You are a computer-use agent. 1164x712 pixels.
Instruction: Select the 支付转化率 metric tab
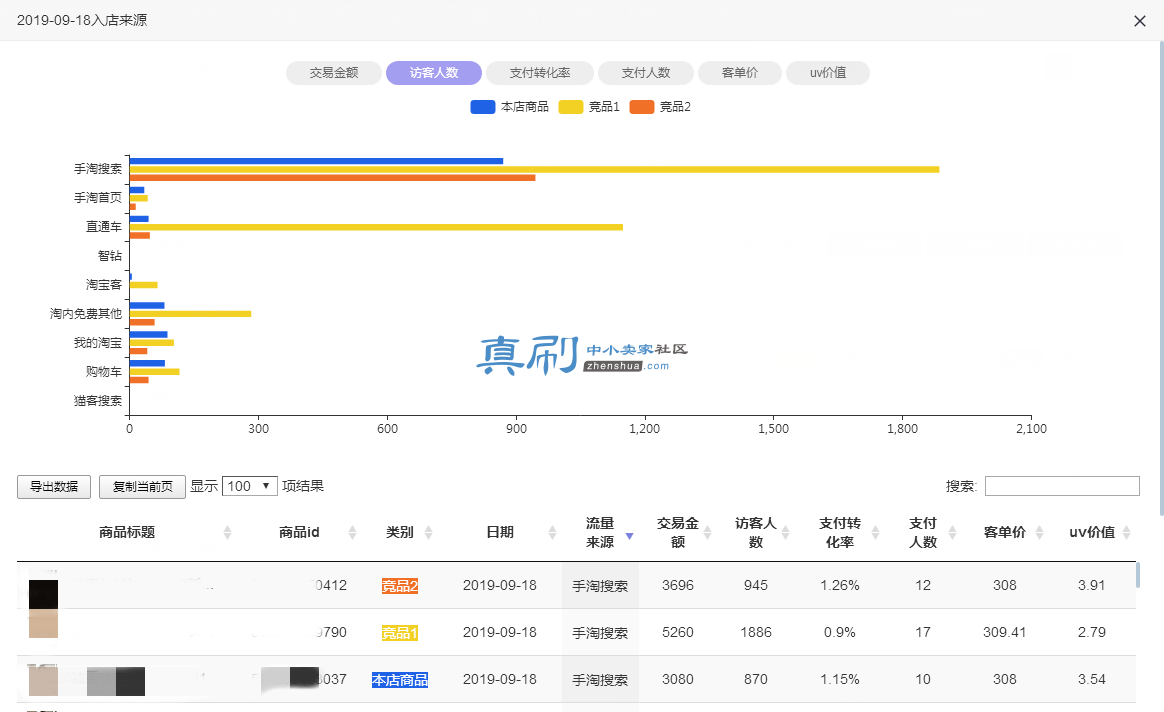[x=540, y=73]
